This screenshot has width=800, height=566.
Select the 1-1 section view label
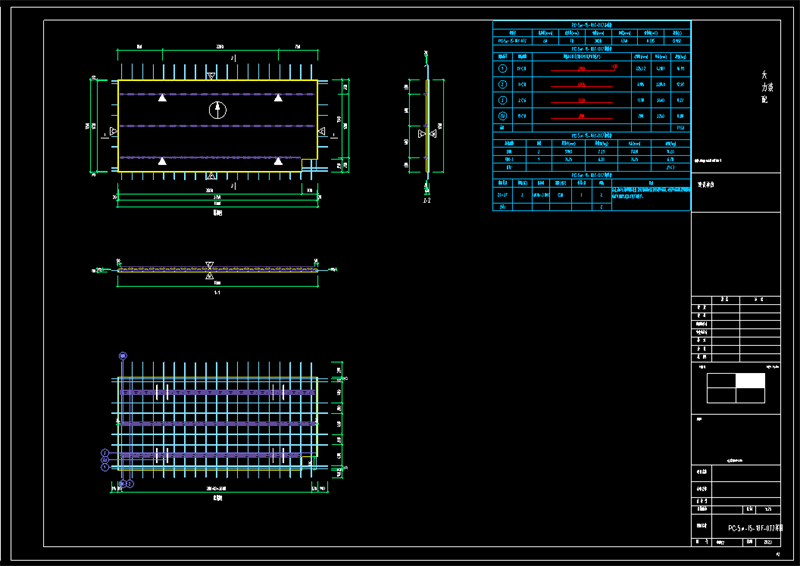[217, 292]
